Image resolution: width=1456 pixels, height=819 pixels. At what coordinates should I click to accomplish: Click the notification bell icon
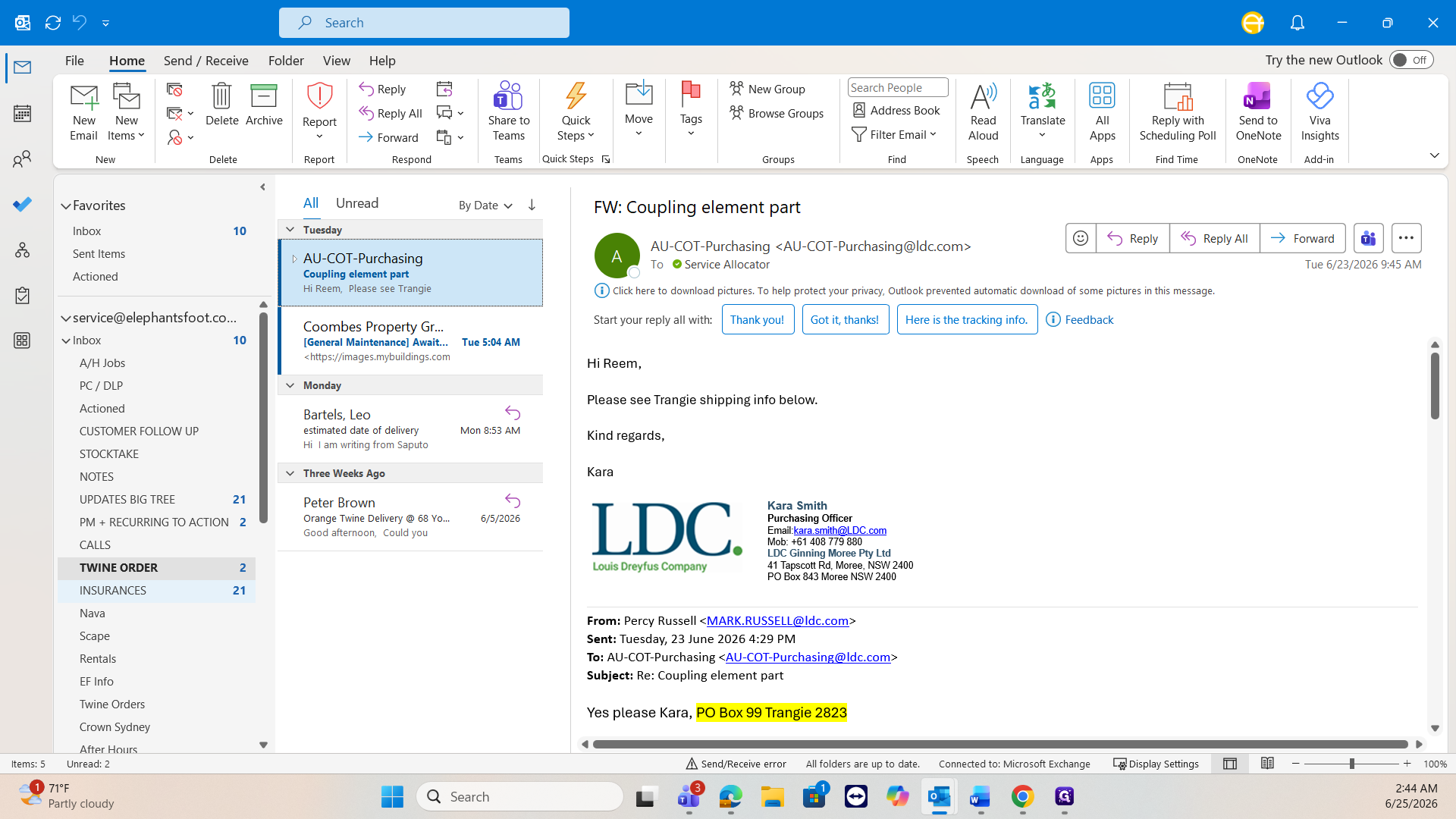pos(1298,23)
